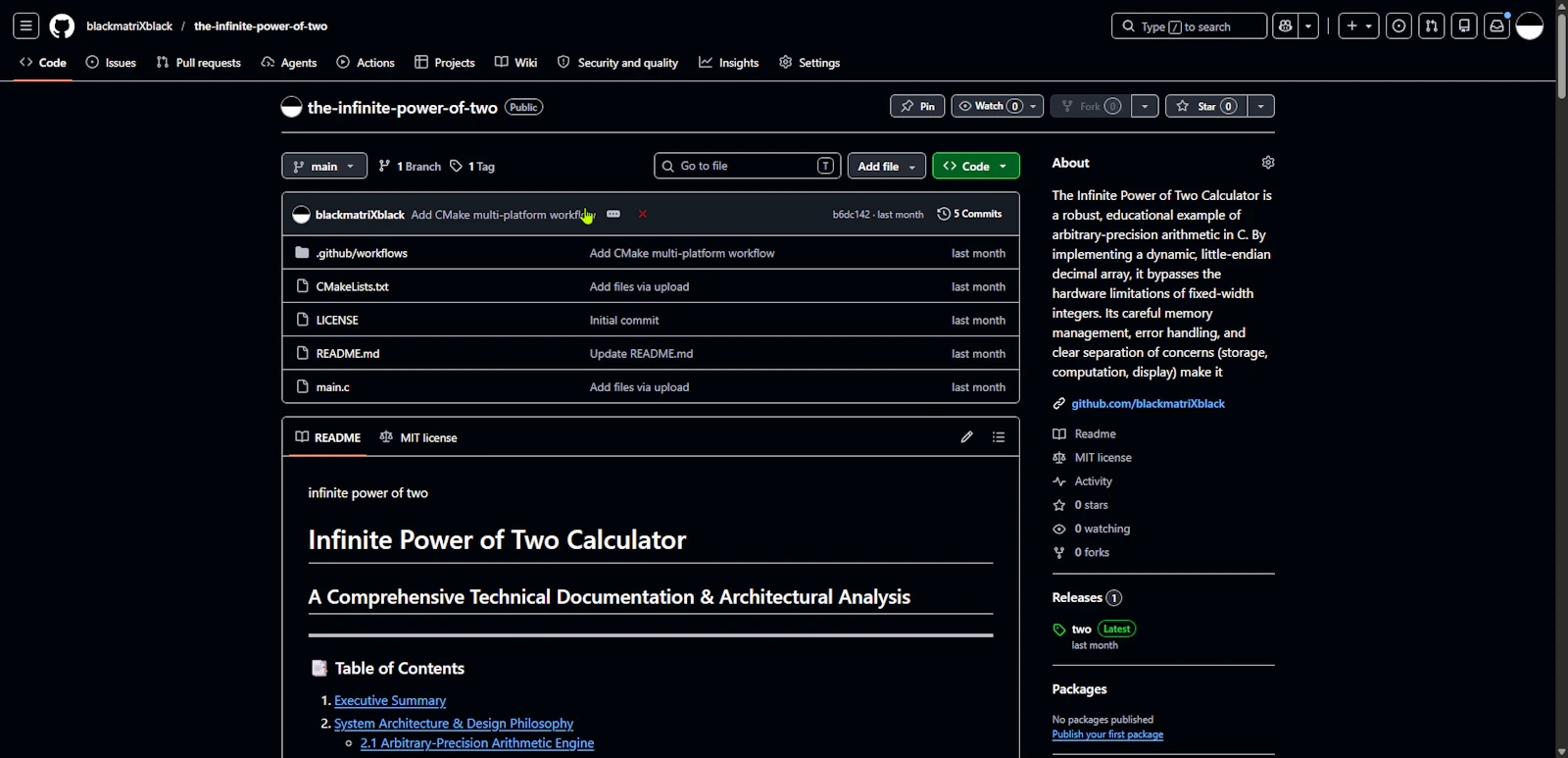Viewport: 1568px width, 758px height.
Task: Open 5 Commits history
Action: pyautogui.click(x=969, y=214)
